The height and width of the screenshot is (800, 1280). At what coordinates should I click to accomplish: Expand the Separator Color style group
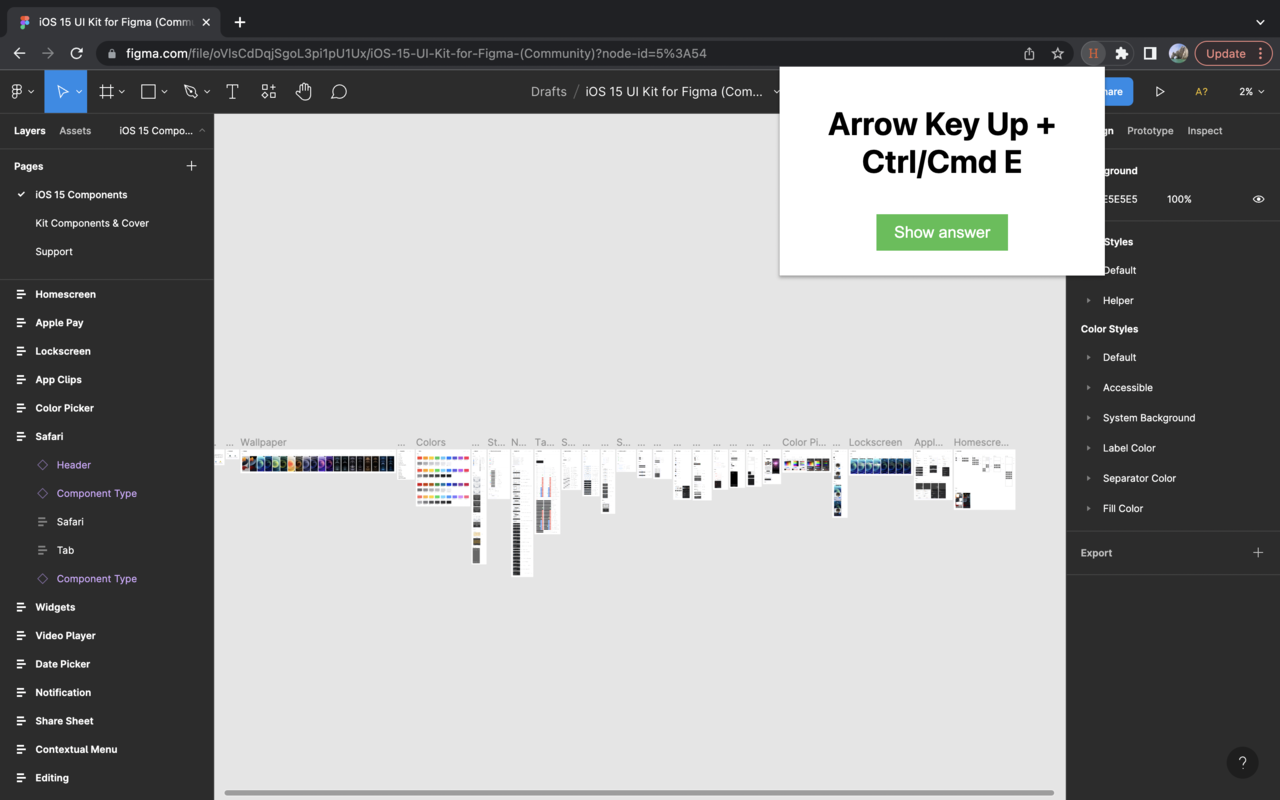(x=1089, y=478)
